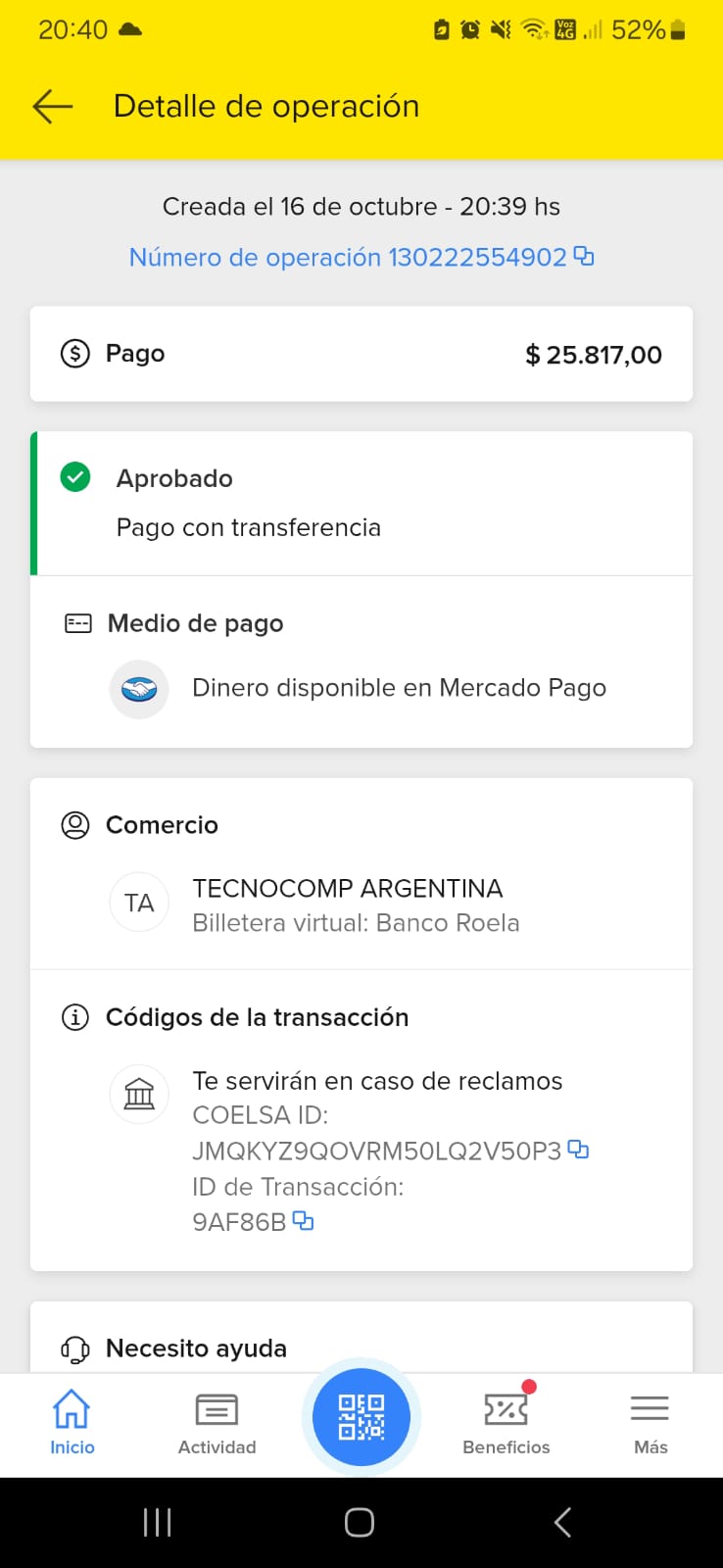Open the Necesito ayuda section
The image size is (723, 1568).
pos(196,1348)
